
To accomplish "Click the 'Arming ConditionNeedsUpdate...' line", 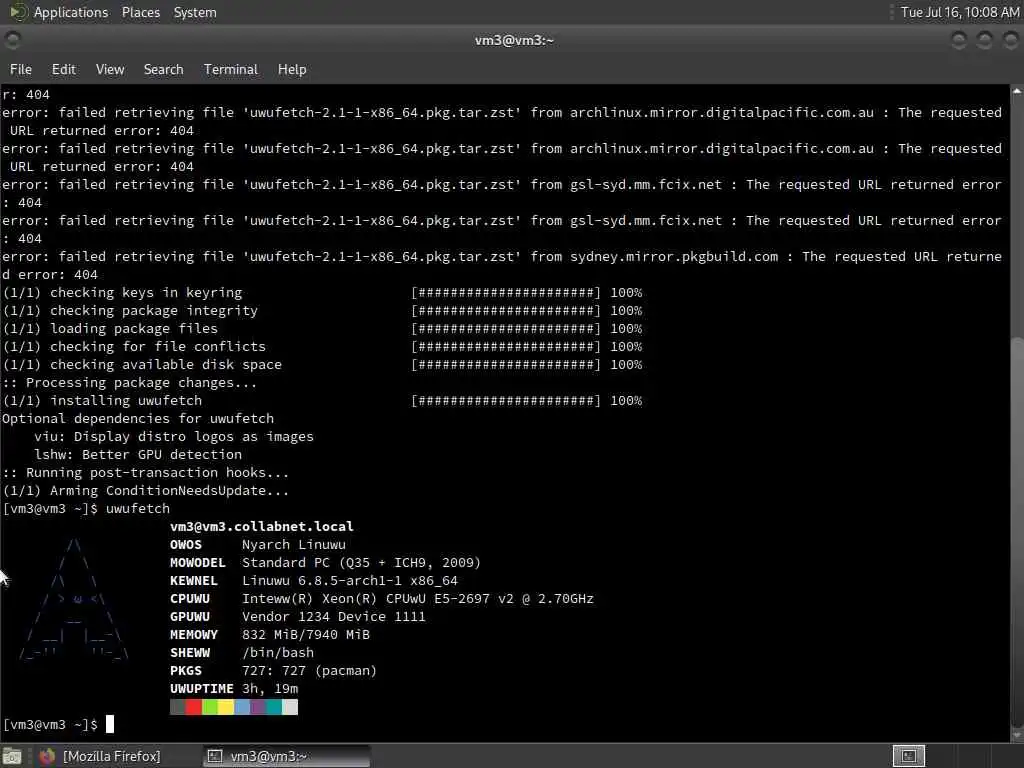I will [x=146, y=490].
